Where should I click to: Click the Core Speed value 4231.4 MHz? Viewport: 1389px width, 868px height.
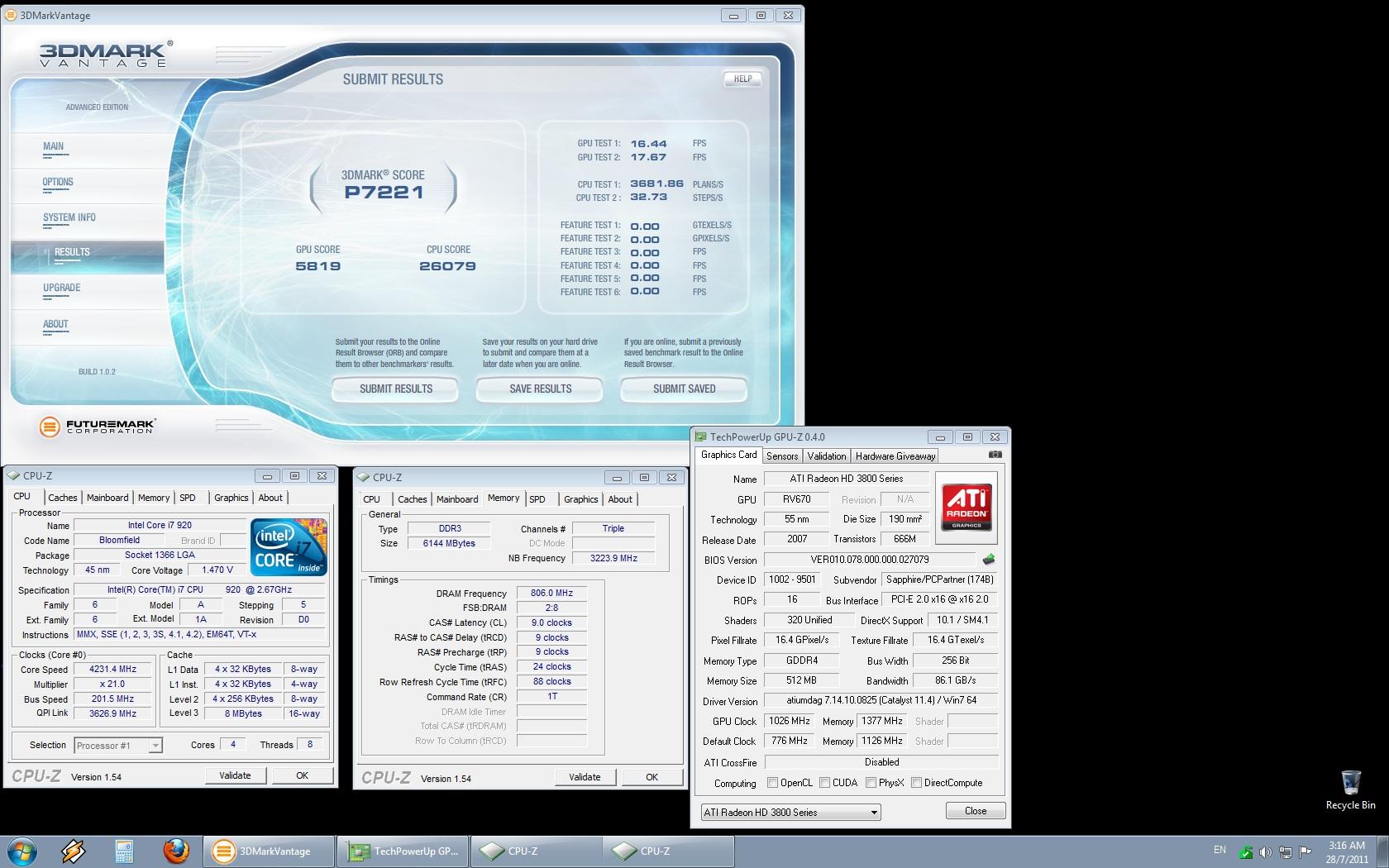click(113, 669)
